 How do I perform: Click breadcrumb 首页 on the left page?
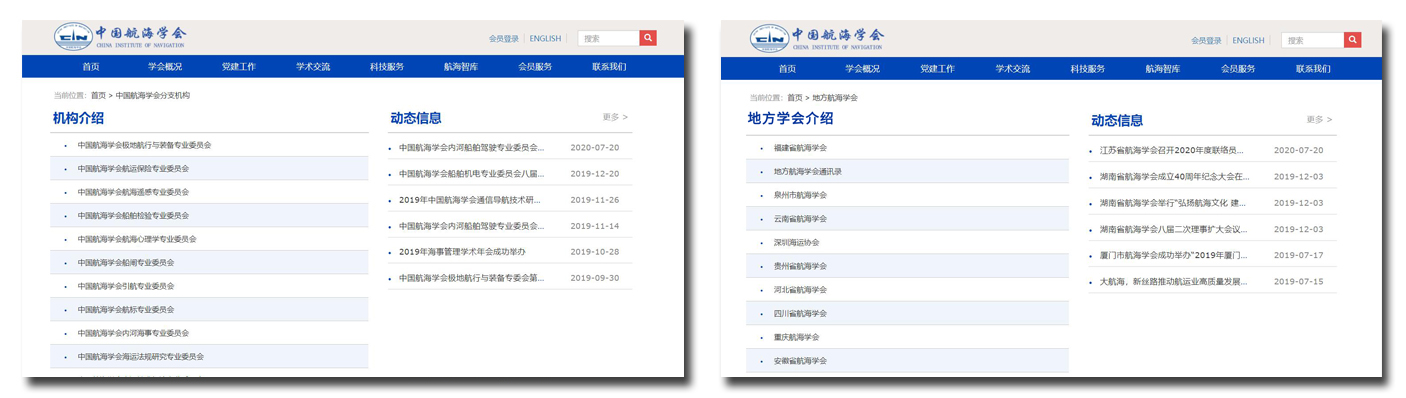coord(98,96)
